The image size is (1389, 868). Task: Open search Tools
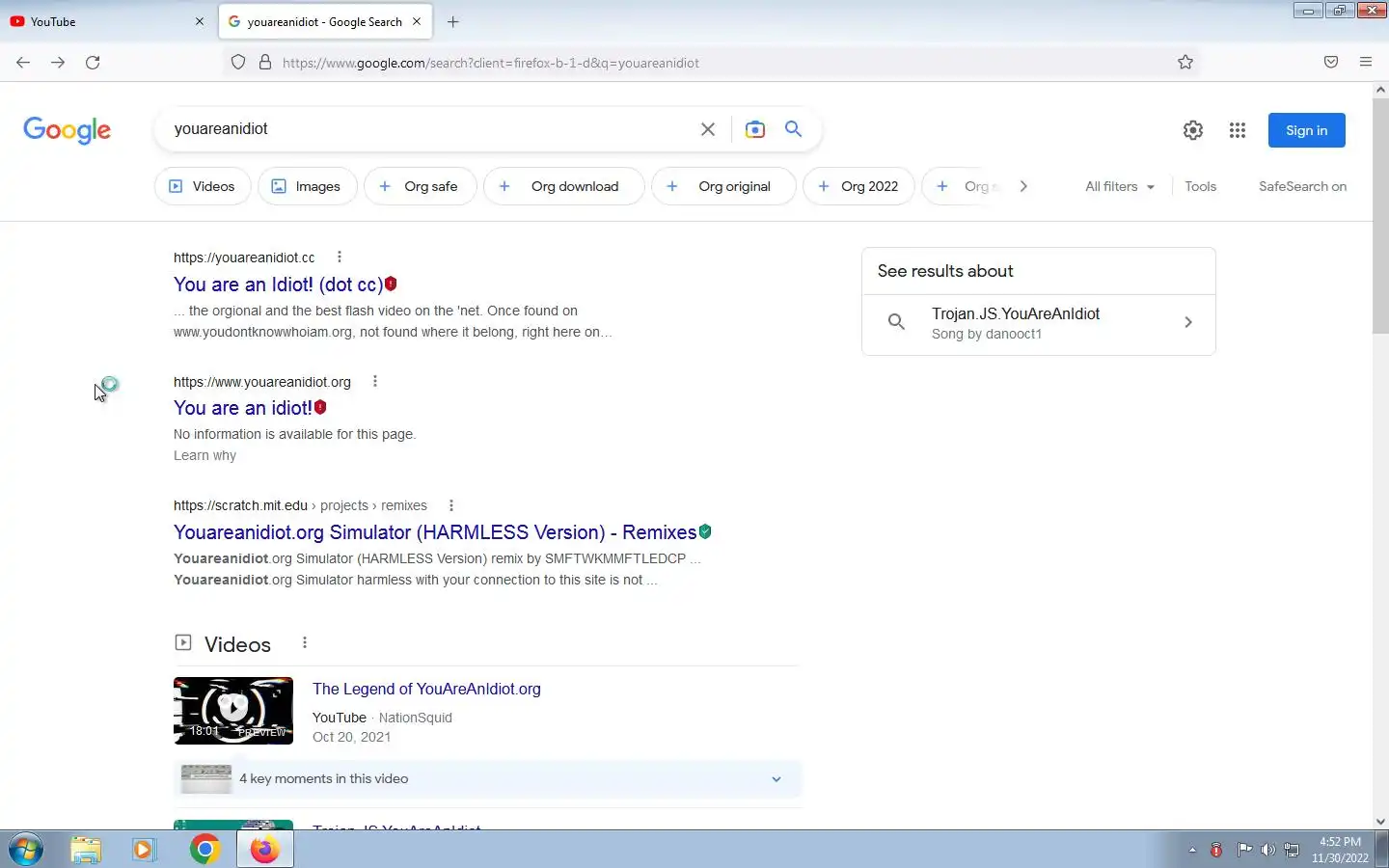(1201, 186)
